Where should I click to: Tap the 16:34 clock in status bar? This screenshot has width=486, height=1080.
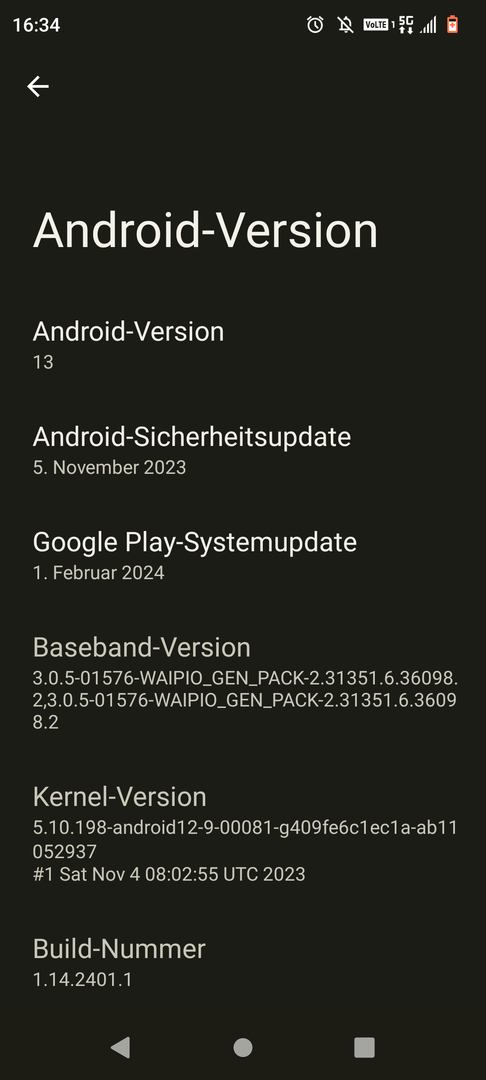pyautogui.click(x=36, y=25)
